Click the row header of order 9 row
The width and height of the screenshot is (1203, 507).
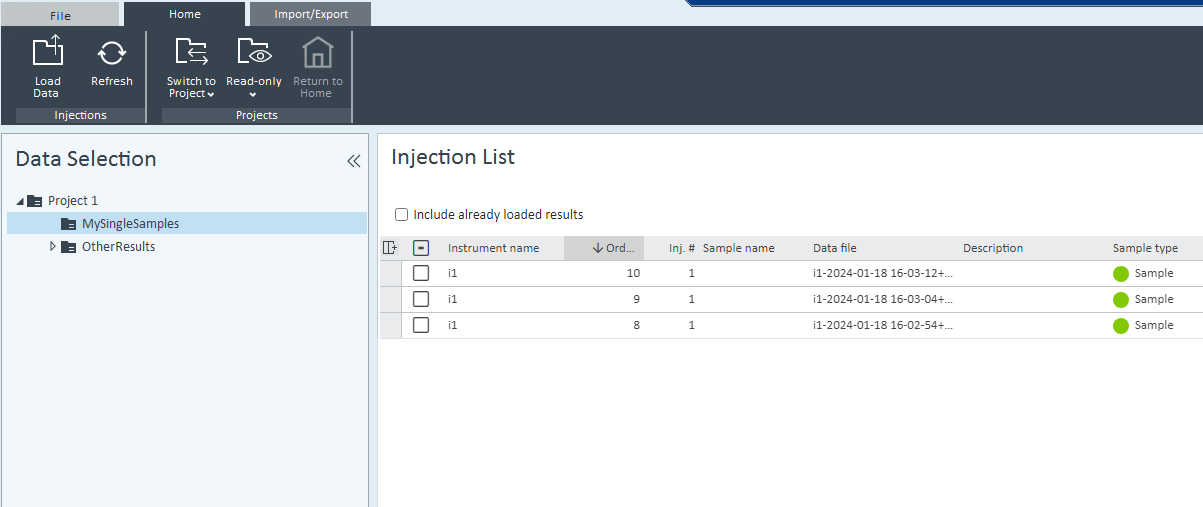click(390, 299)
